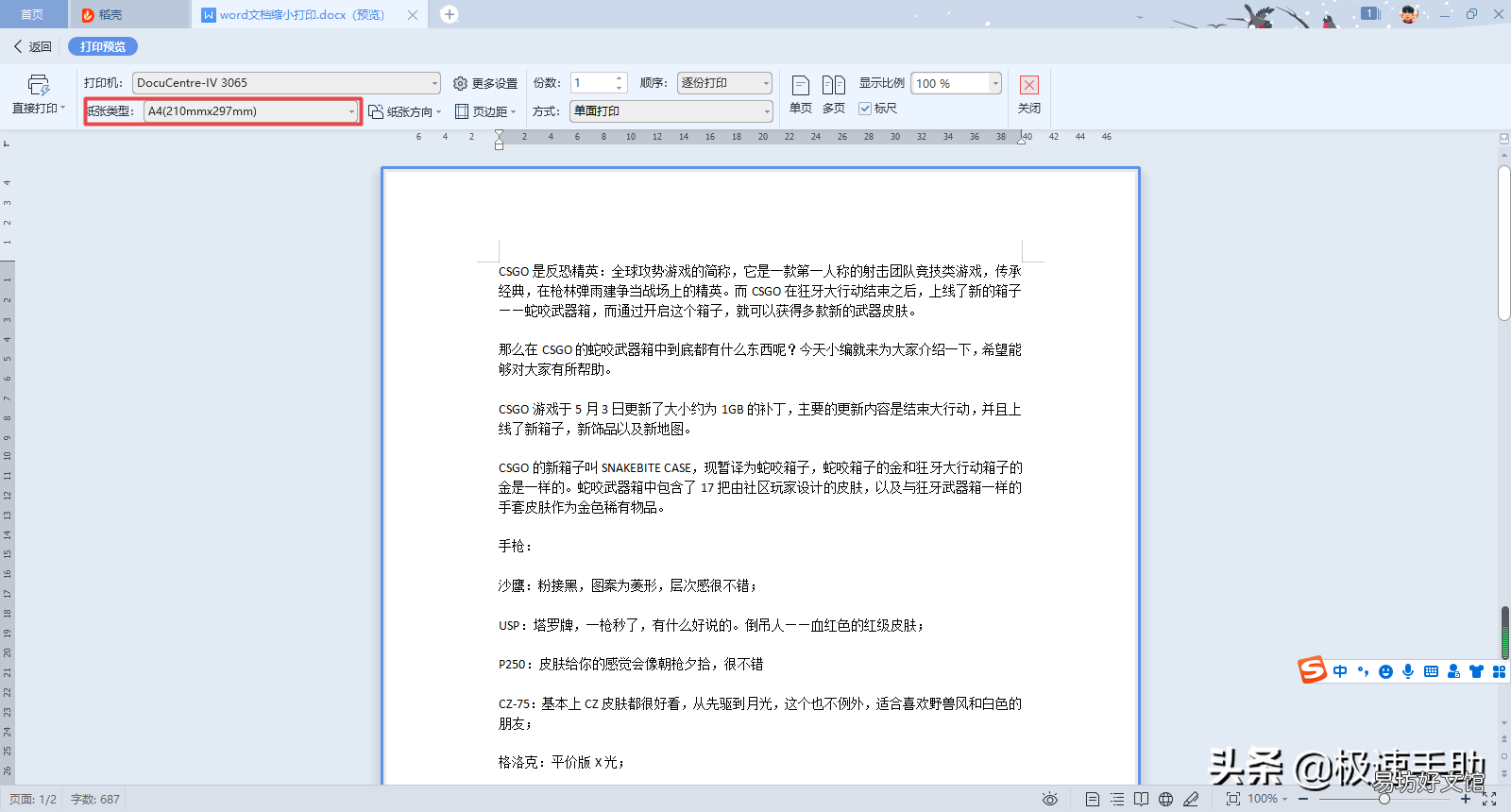Open Sogou skin shirt icon
This screenshot has height=812, width=1511.
pyautogui.click(x=1476, y=671)
